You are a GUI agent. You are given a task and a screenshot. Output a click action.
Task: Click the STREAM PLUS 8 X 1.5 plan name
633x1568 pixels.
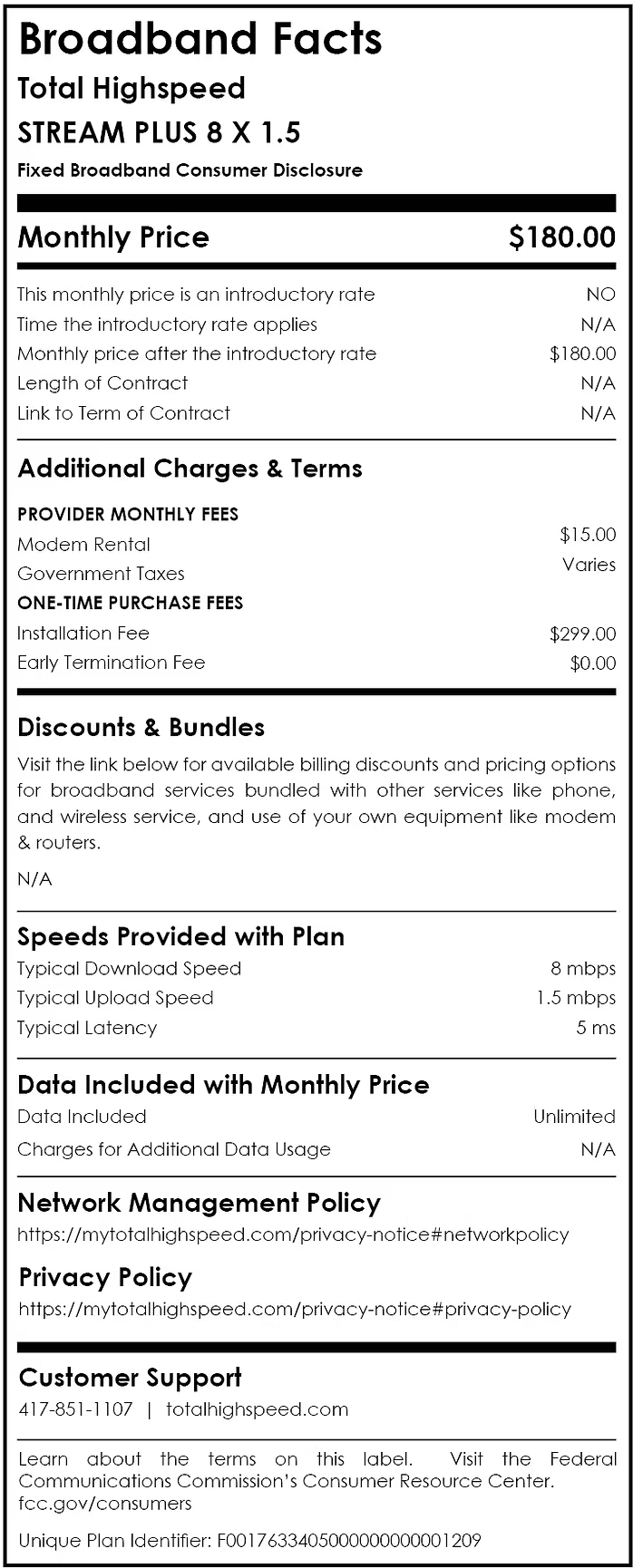(x=159, y=133)
